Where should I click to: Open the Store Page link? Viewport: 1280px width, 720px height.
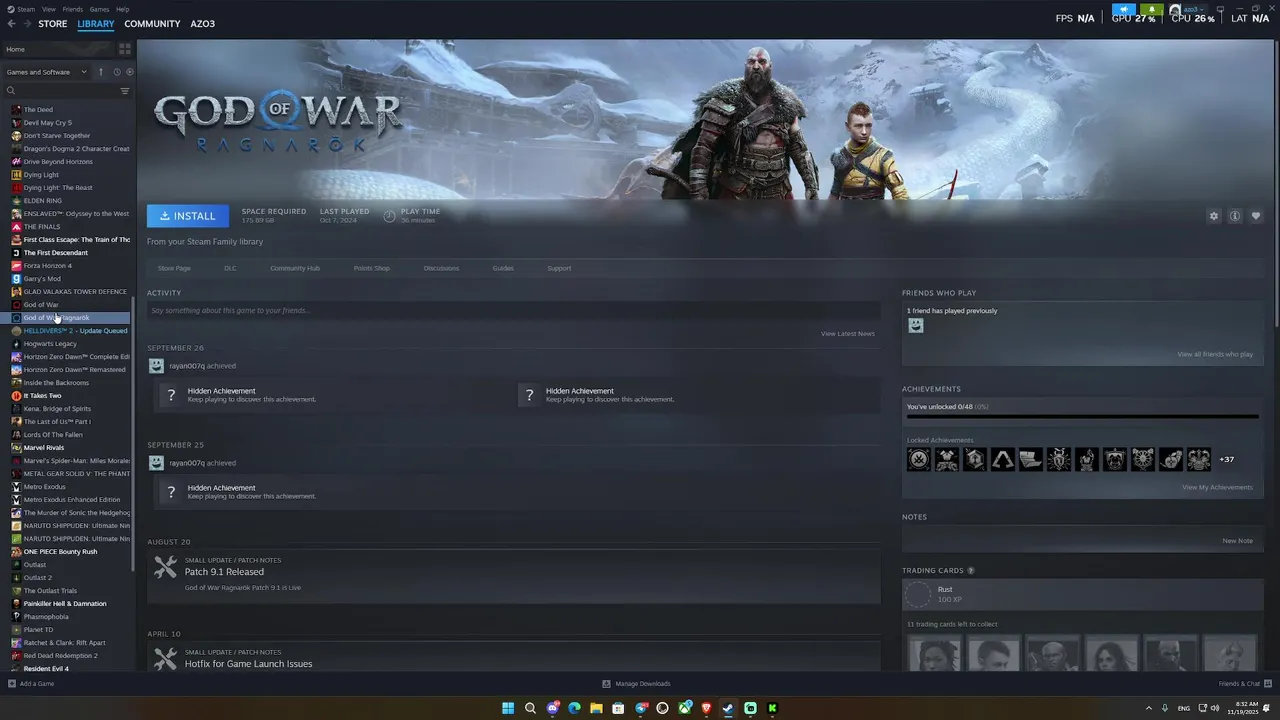coord(174,268)
